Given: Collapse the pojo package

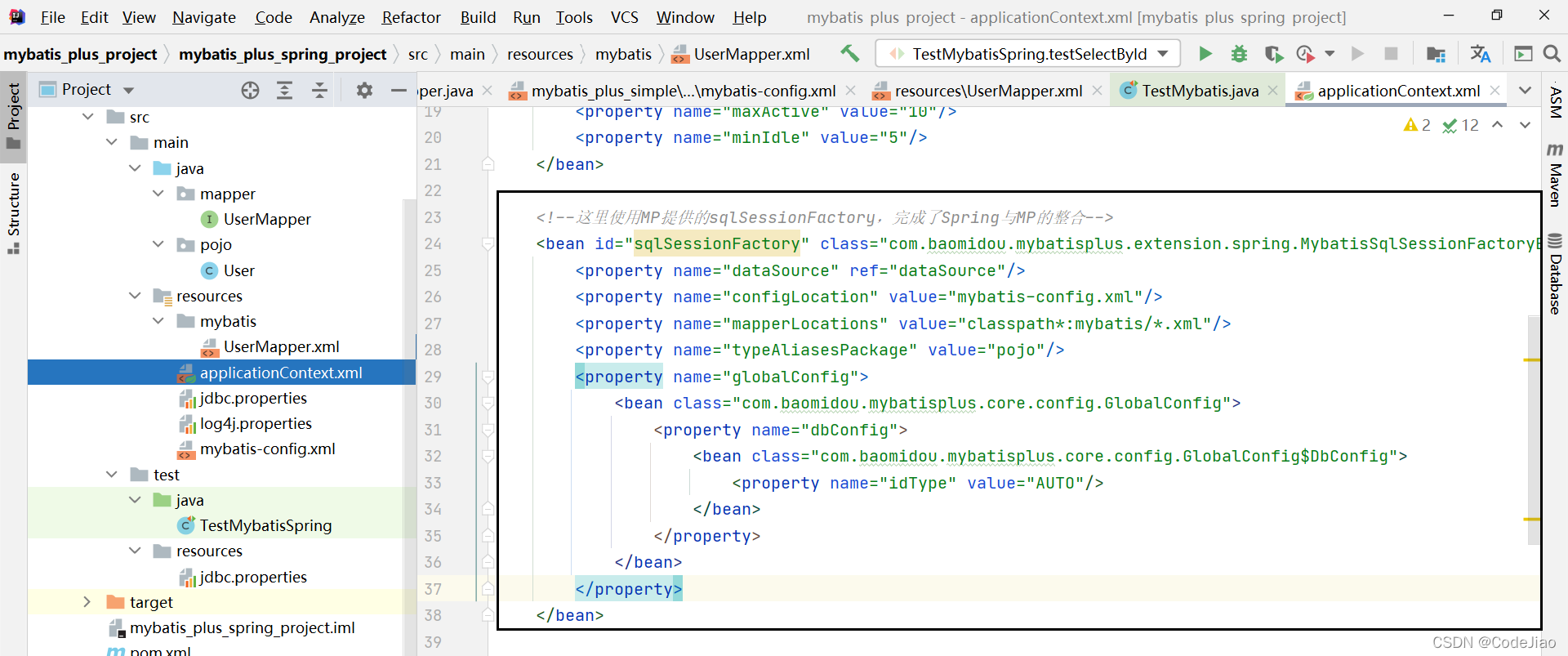Looking at the screenshot, I should 158,244.
